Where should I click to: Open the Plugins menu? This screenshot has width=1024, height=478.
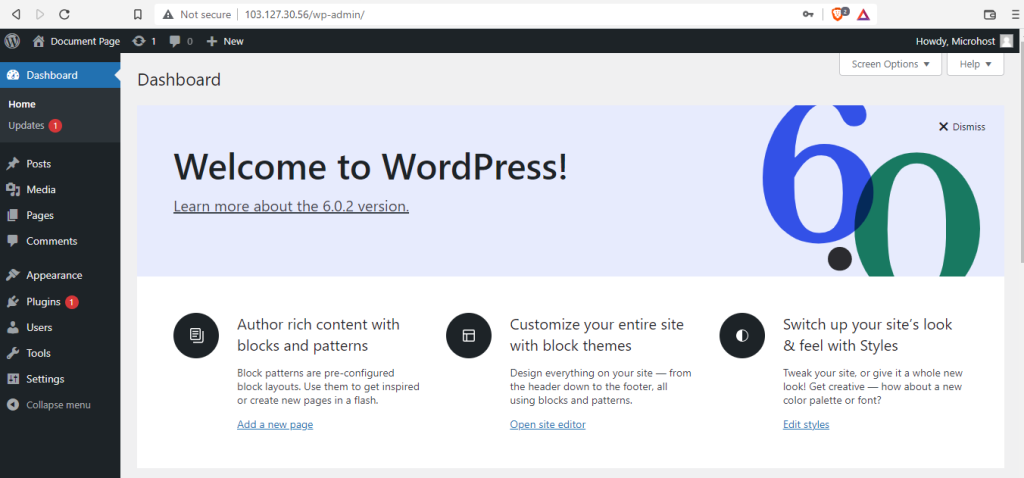tap(60, 302)
